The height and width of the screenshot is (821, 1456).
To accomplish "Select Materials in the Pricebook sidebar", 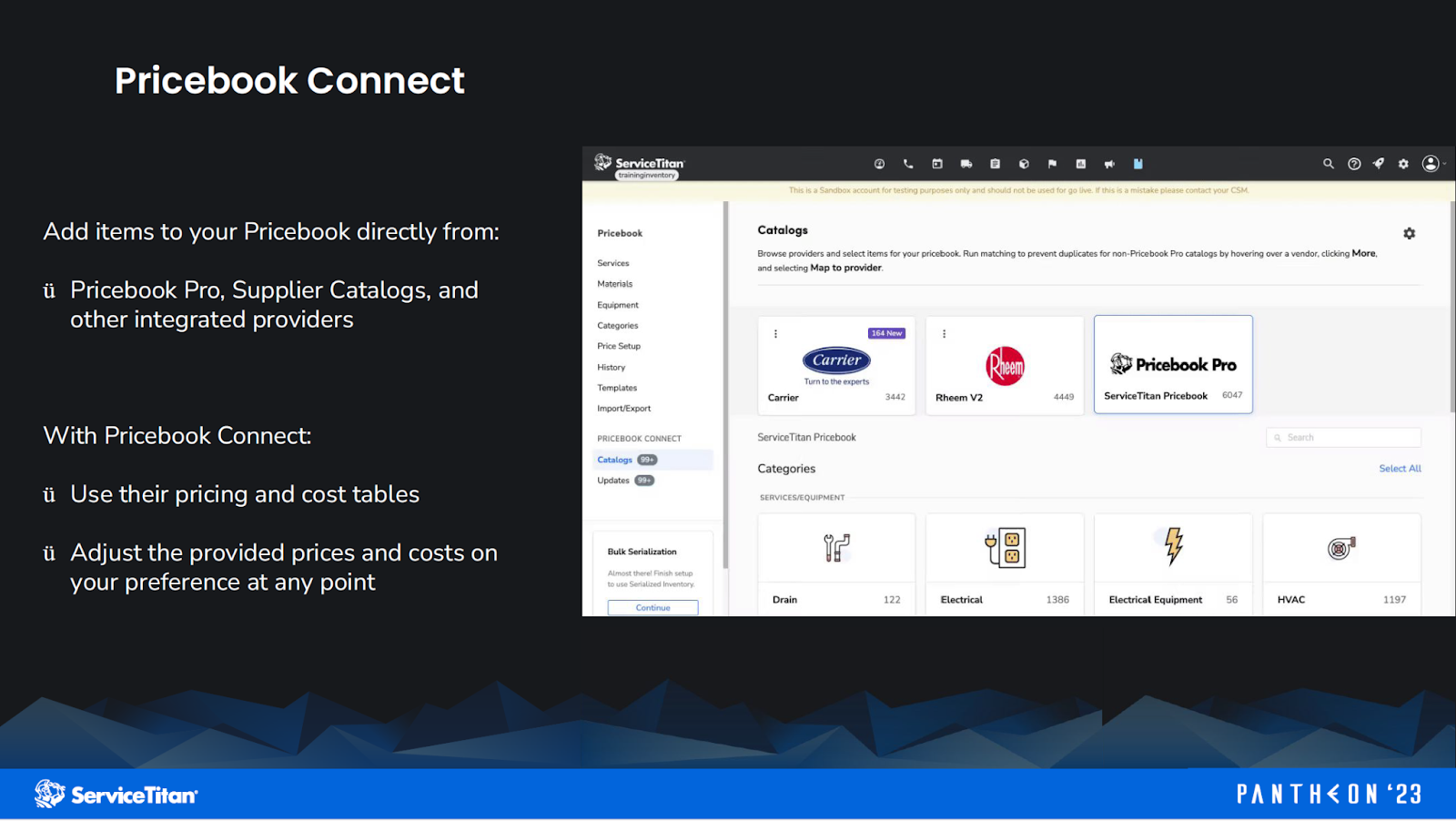I will pos(614,283).
